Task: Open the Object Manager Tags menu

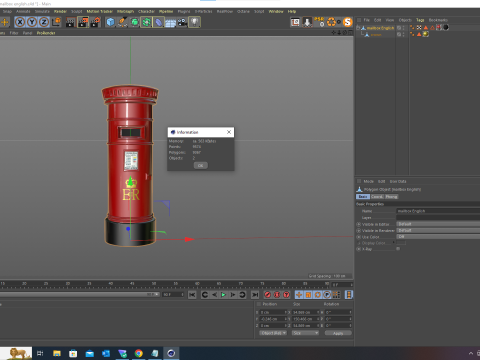Action: point(420,20)
